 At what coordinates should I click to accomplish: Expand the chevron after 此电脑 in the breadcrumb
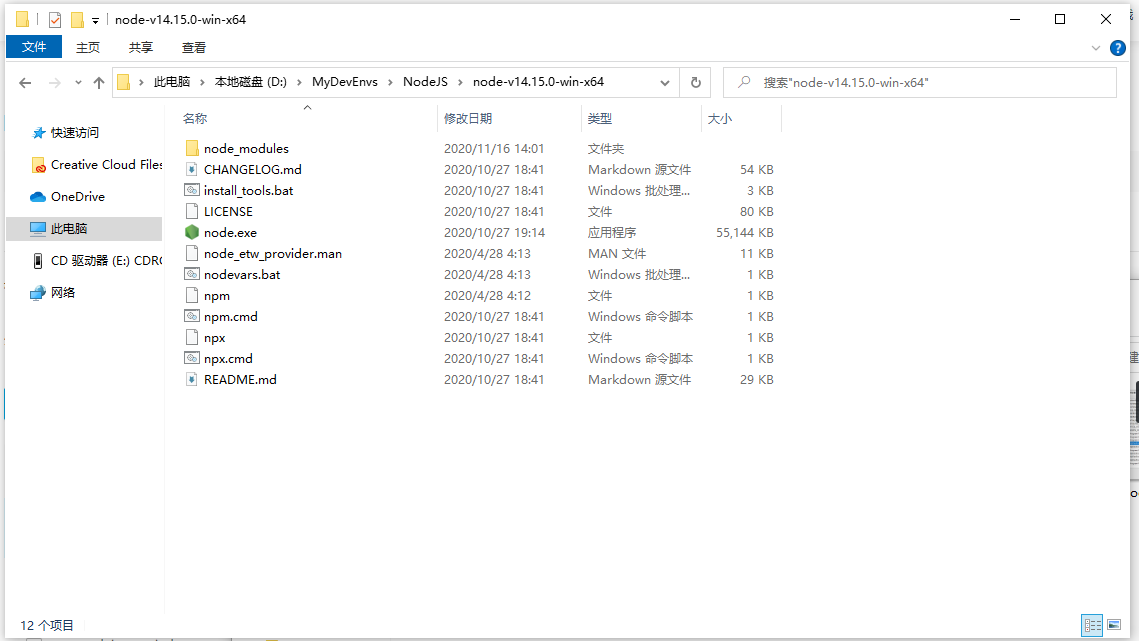click(x=202, y=82)
